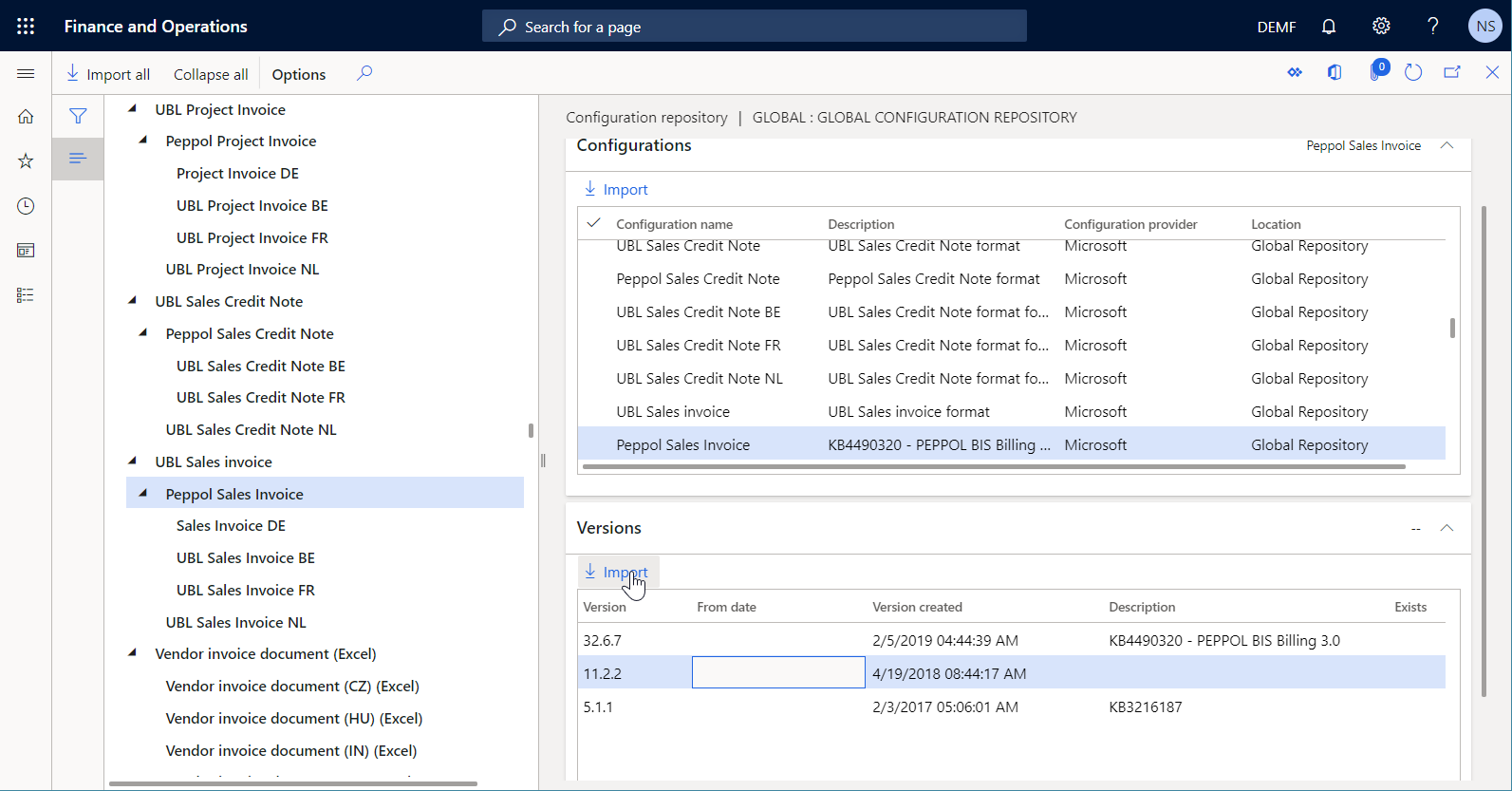Click the tree panel vertical scrollbar thumb
This screenshot has height=791, width=1512.
(x=531, y=430)
